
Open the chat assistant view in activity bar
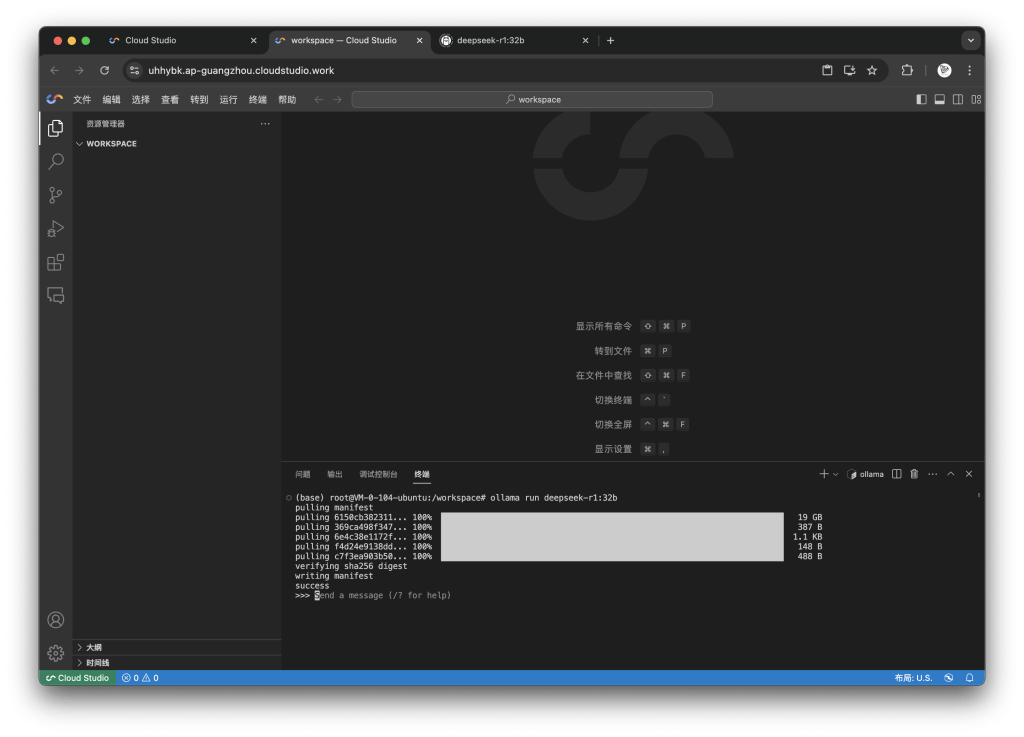click(x=56, y=295)
